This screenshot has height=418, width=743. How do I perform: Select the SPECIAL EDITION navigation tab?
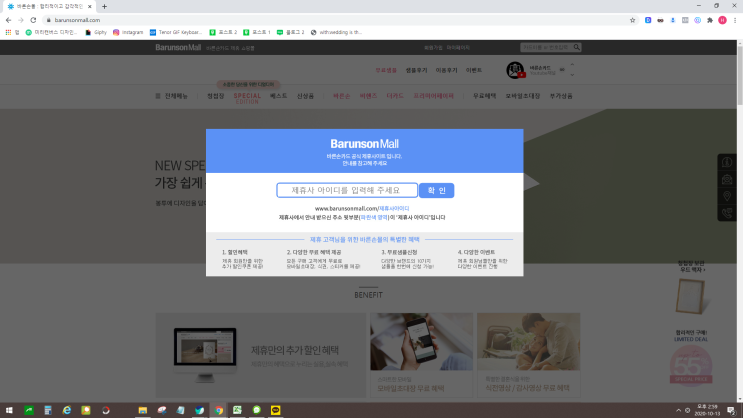click(x=247, y=98)
